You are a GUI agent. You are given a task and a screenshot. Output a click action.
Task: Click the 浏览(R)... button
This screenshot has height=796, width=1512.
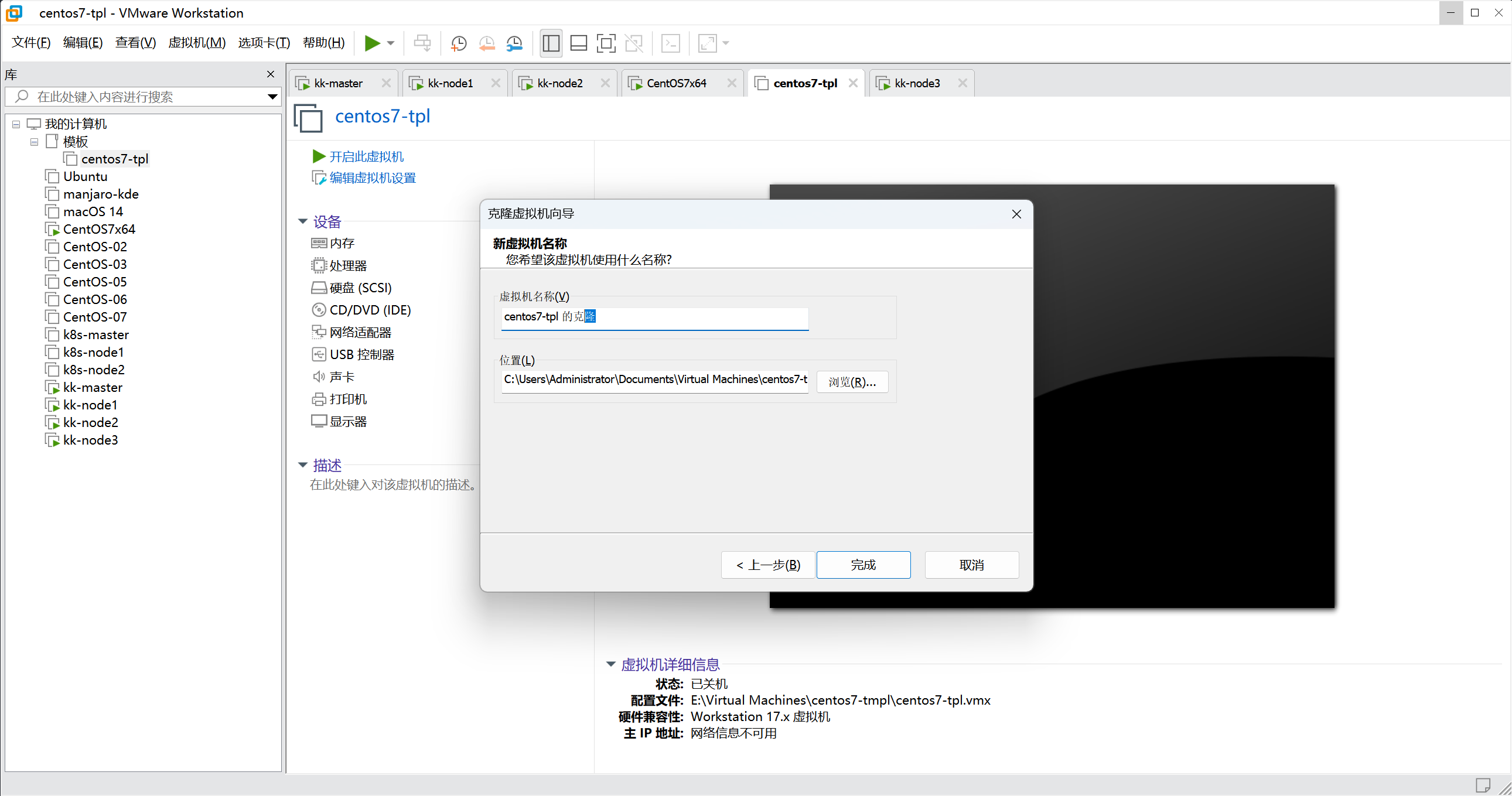click(x=852, y=382)
